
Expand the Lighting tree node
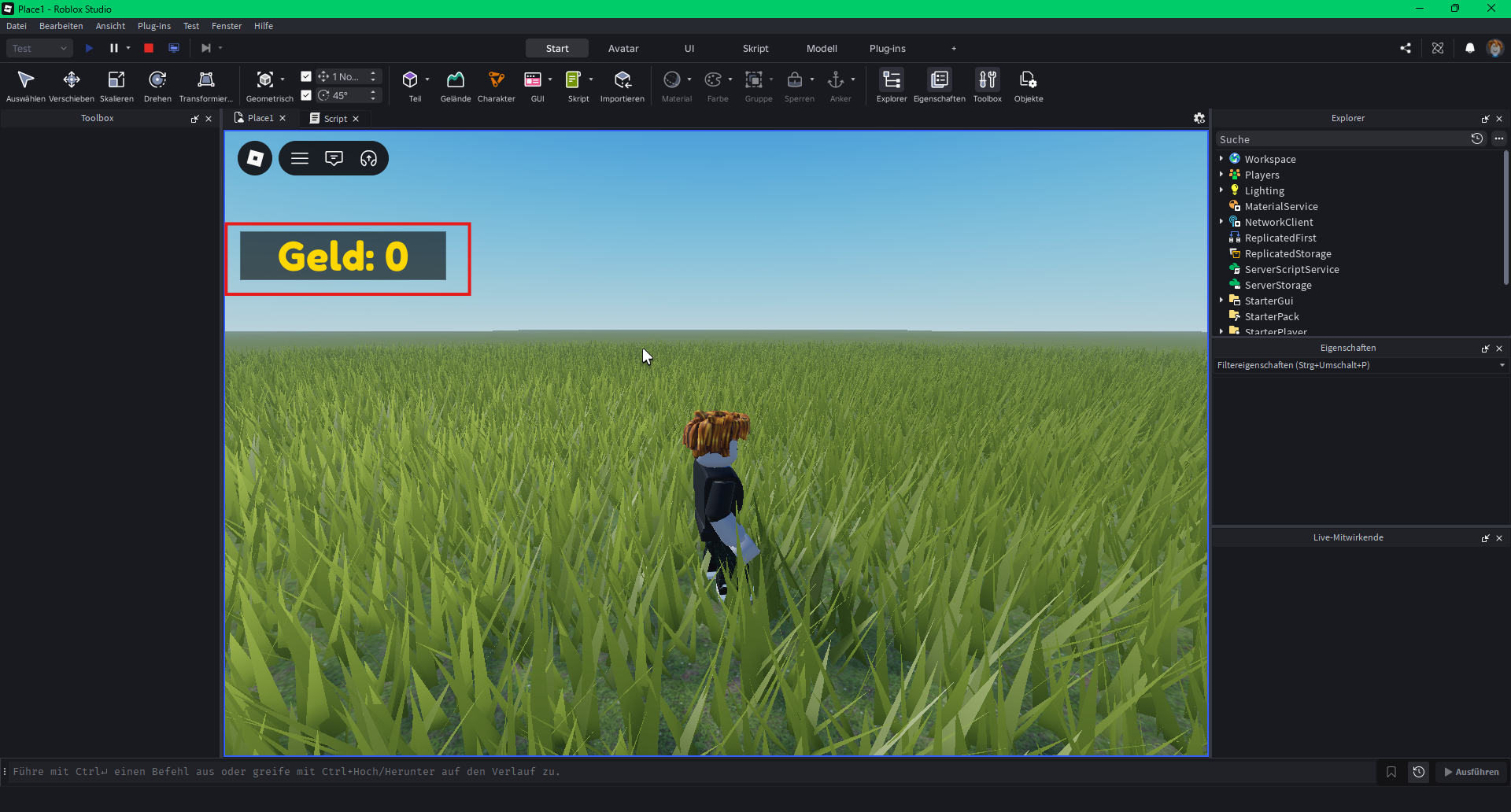(1221, 190)
